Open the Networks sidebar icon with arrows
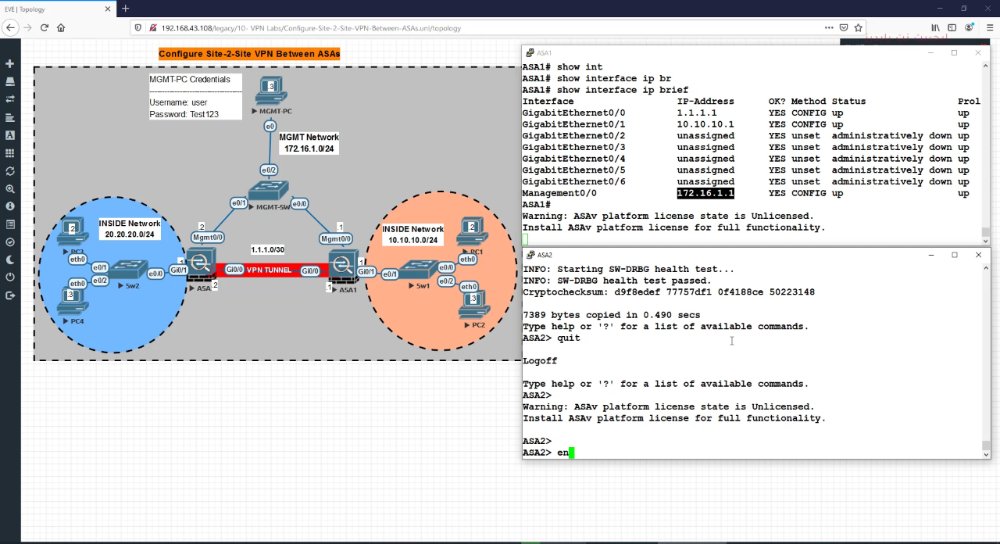Viewport: 1000px width, 544px height. pos(10,99)
